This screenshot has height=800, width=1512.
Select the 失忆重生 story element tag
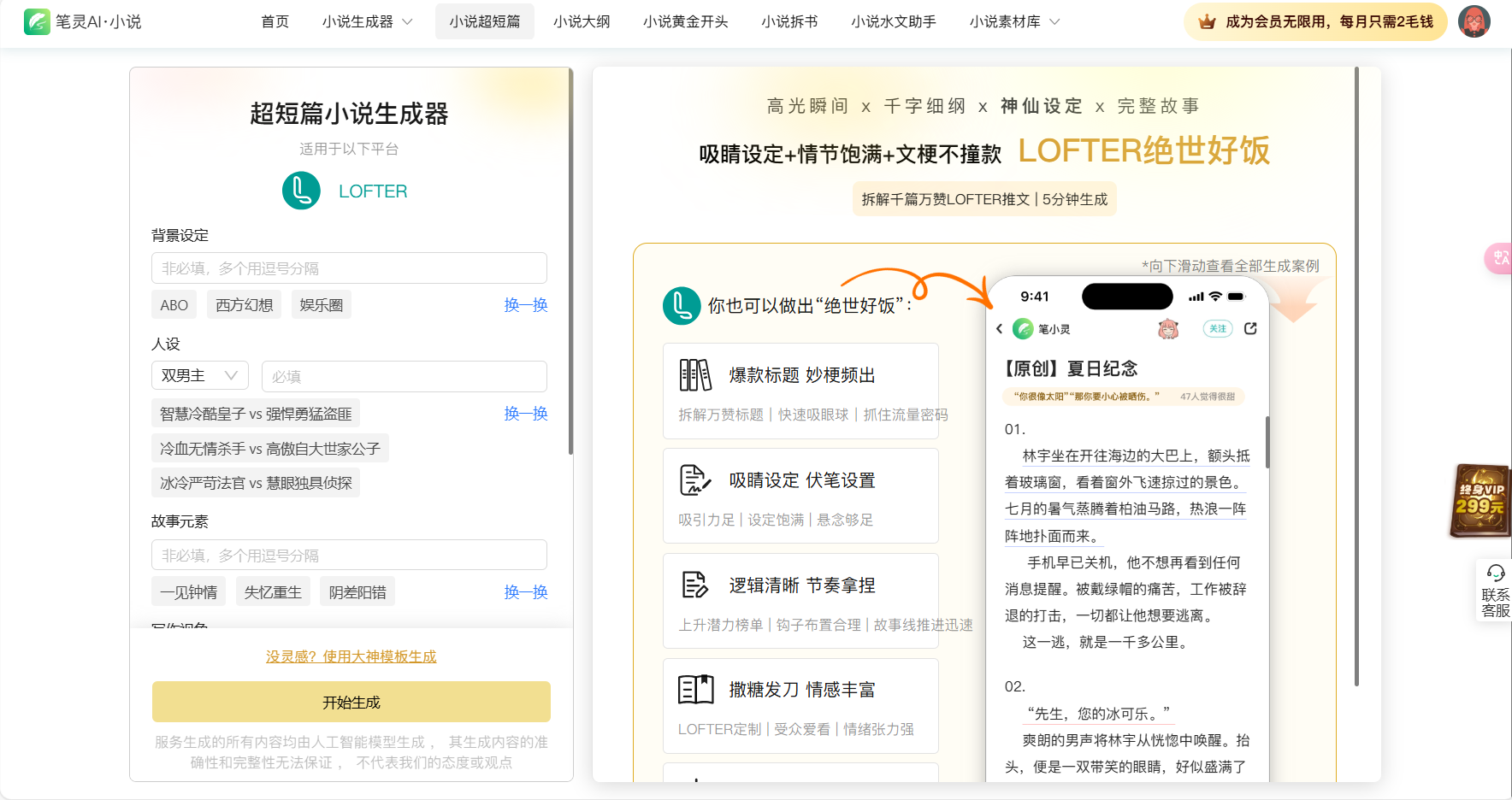tap(273, 592)
